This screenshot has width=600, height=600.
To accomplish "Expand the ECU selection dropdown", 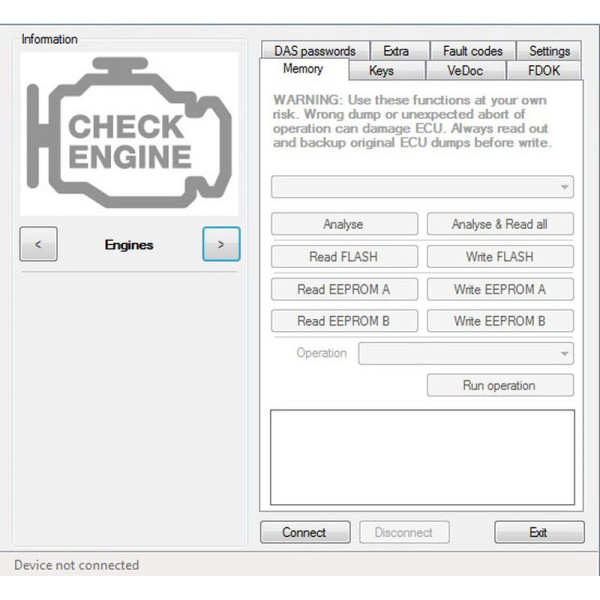I will [422, 187].
